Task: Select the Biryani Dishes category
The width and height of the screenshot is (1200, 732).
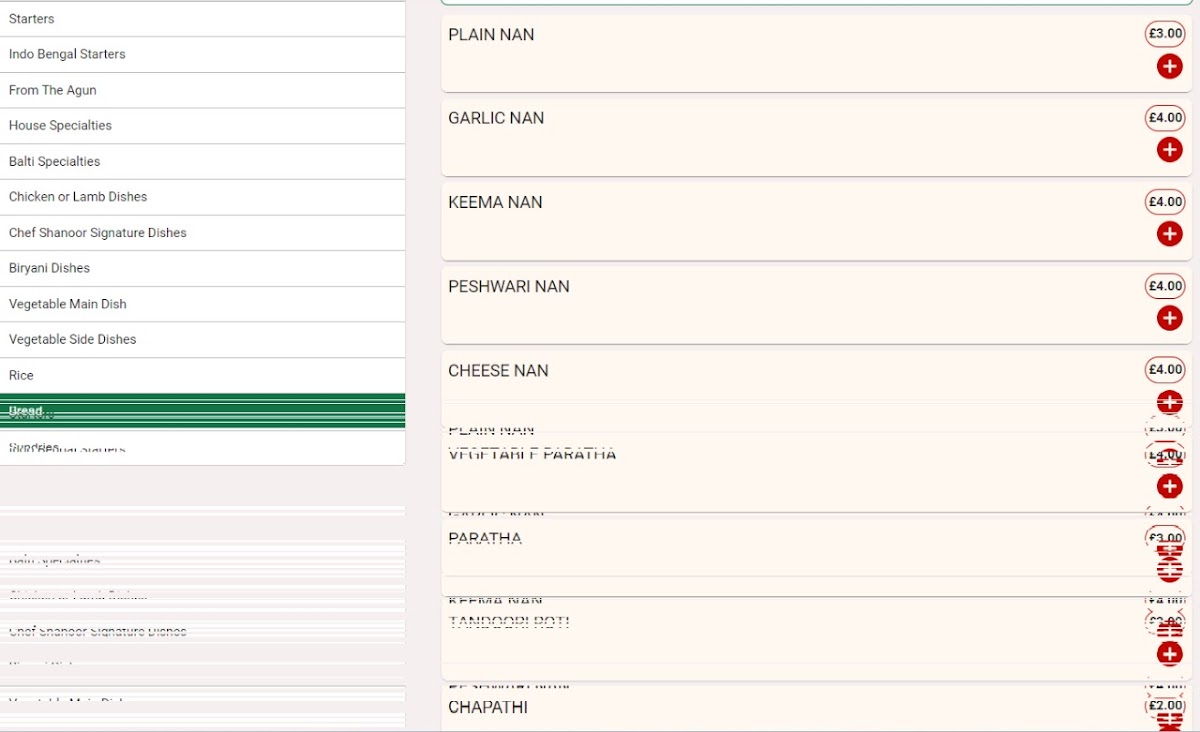Action: point(202,268)
